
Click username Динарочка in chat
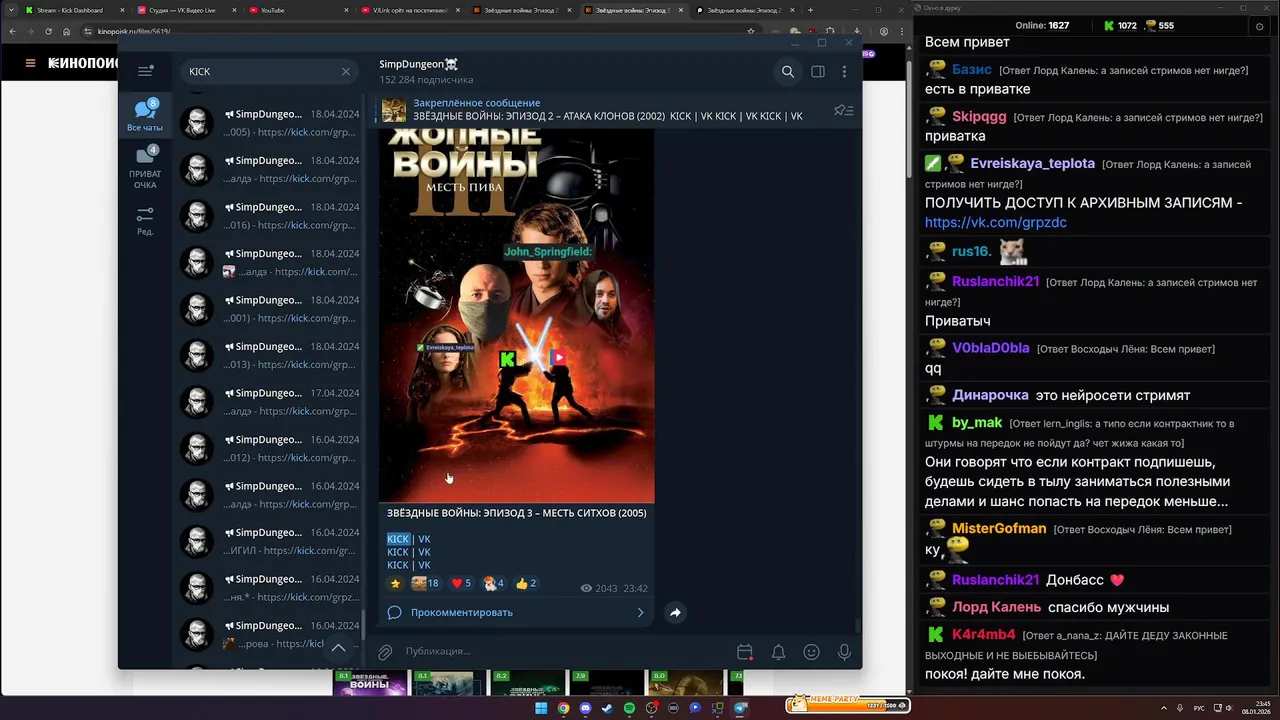[x=990, y=395]
